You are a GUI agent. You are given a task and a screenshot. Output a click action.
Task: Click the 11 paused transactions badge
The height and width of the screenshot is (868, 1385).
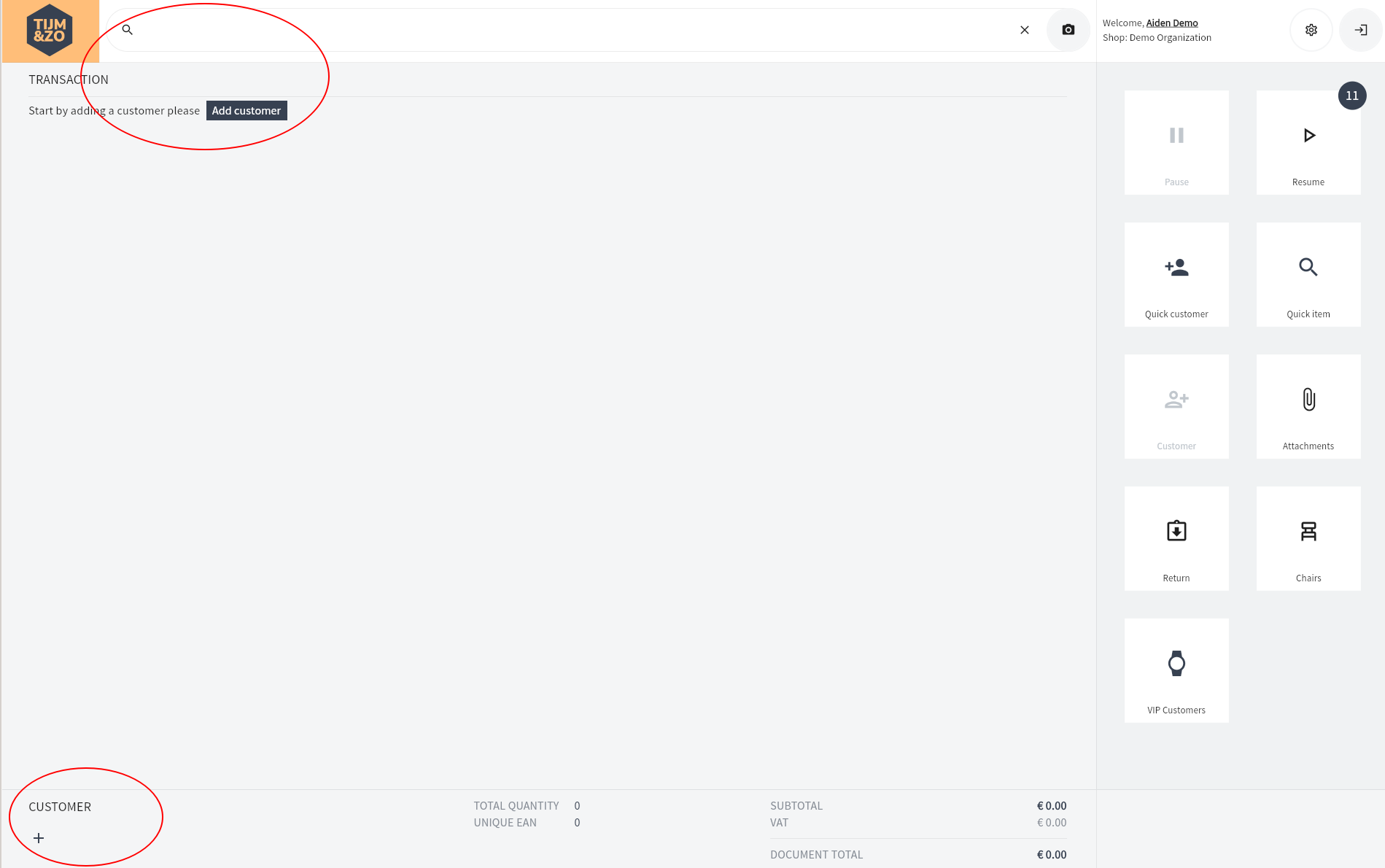coord(1352,96)
